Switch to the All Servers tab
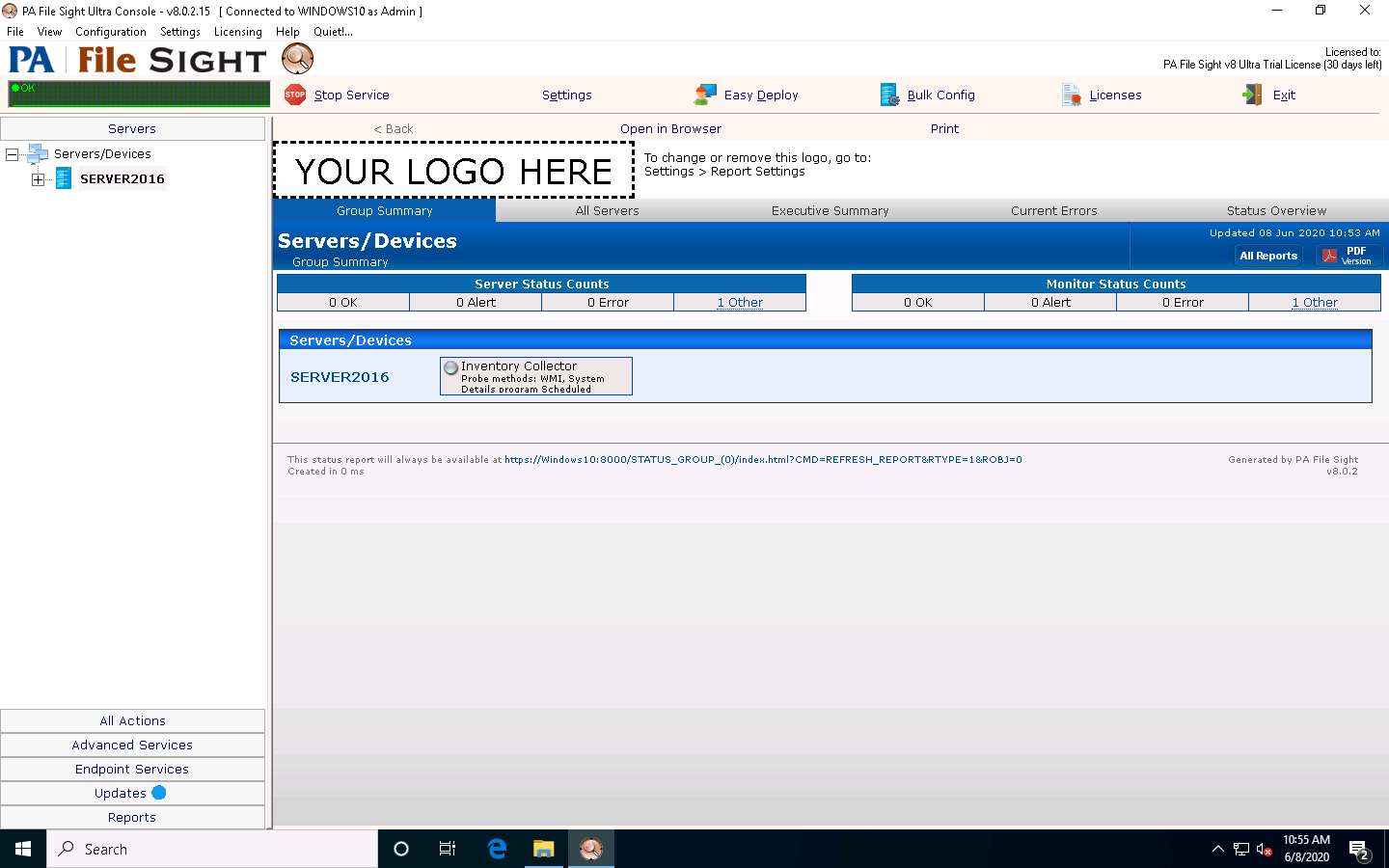Screen dimensions: 1389x868 point(607,210)
